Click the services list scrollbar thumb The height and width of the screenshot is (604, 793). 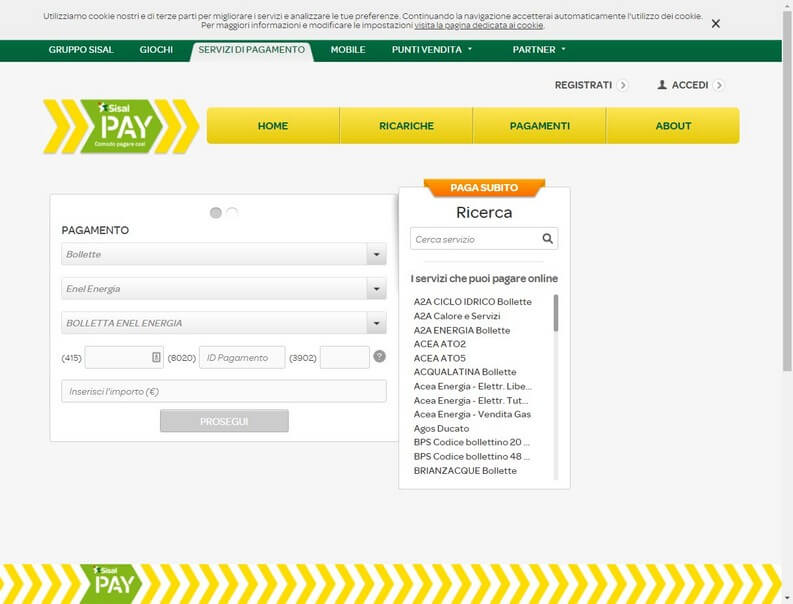pyautogui.click(x=556, y=313)
